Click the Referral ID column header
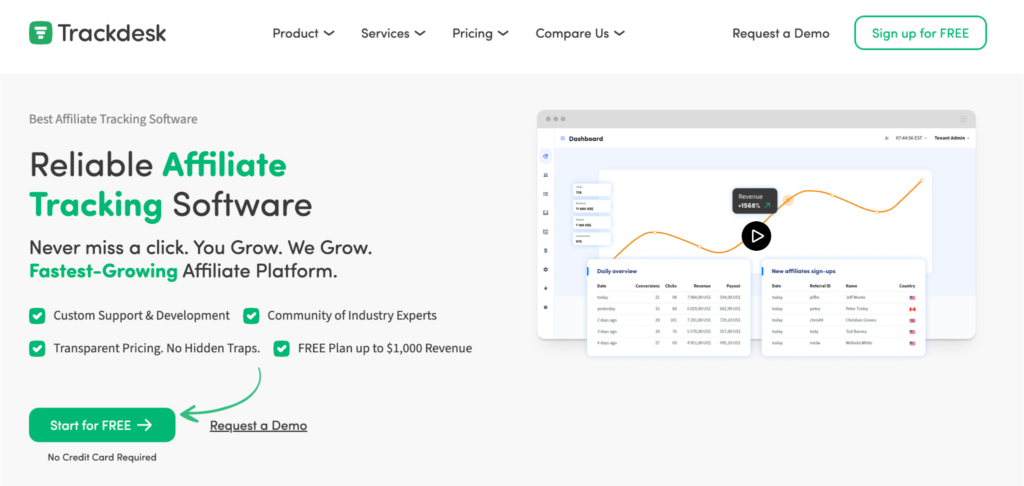This screenshot has width=1024, height=486. point(820,286)
